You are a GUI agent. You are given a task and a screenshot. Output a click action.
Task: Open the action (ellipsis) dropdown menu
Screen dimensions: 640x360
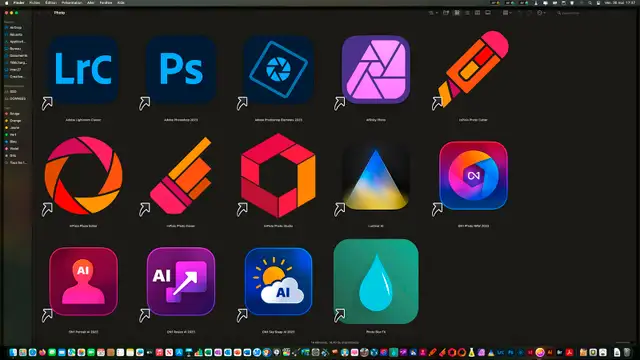click(541, 13)
